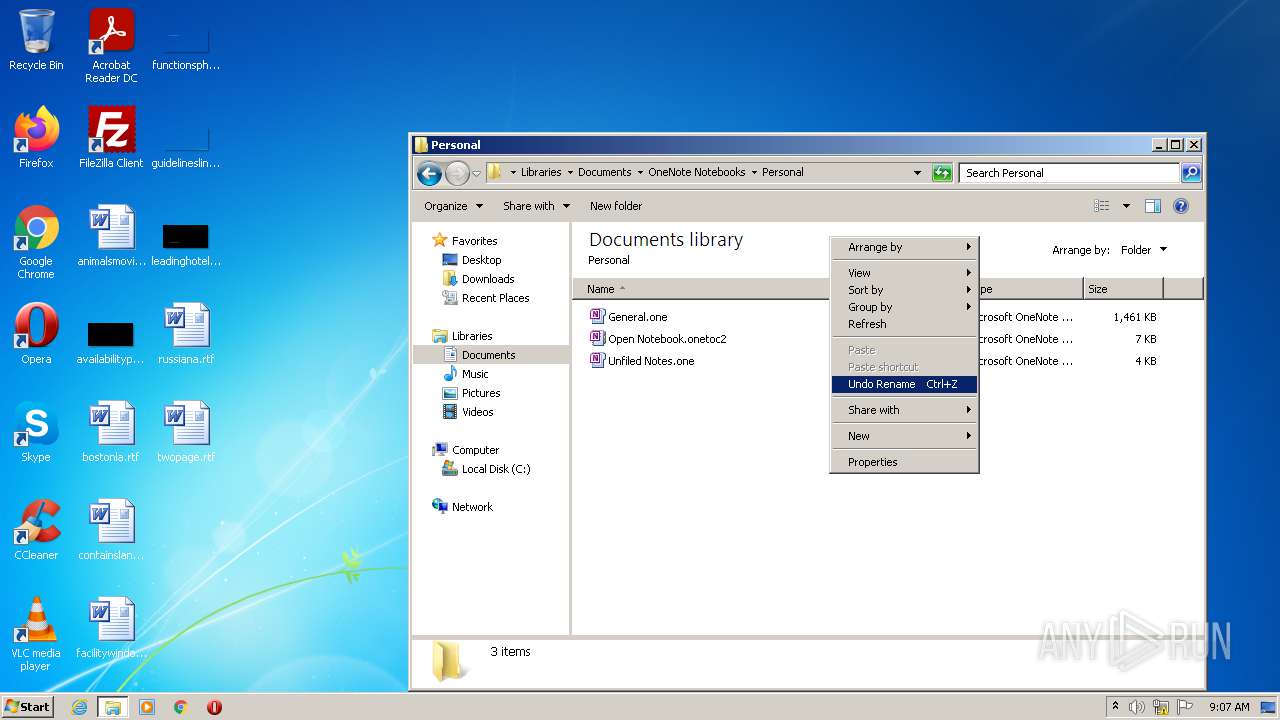1280x720 pixels.
Task: Open FileZilla Client desktop shortcut
Action: (111, 137)
